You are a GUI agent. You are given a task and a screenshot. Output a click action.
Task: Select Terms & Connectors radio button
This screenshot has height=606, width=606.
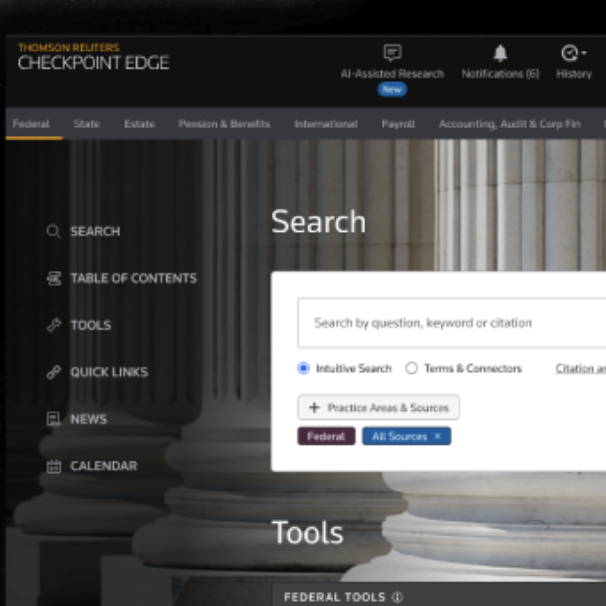(412, 368)
